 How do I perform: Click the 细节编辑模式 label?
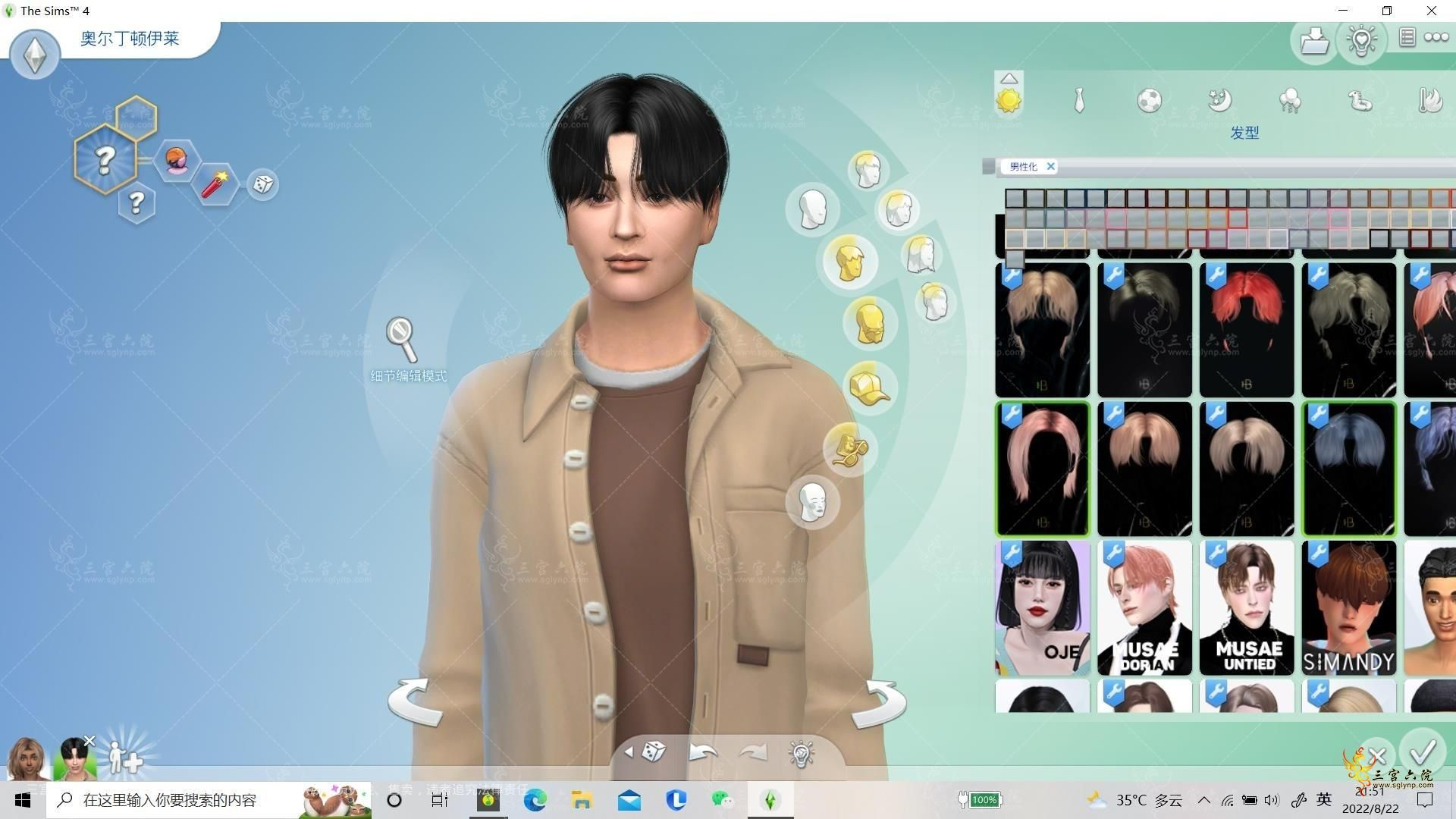tap(408, 376)
